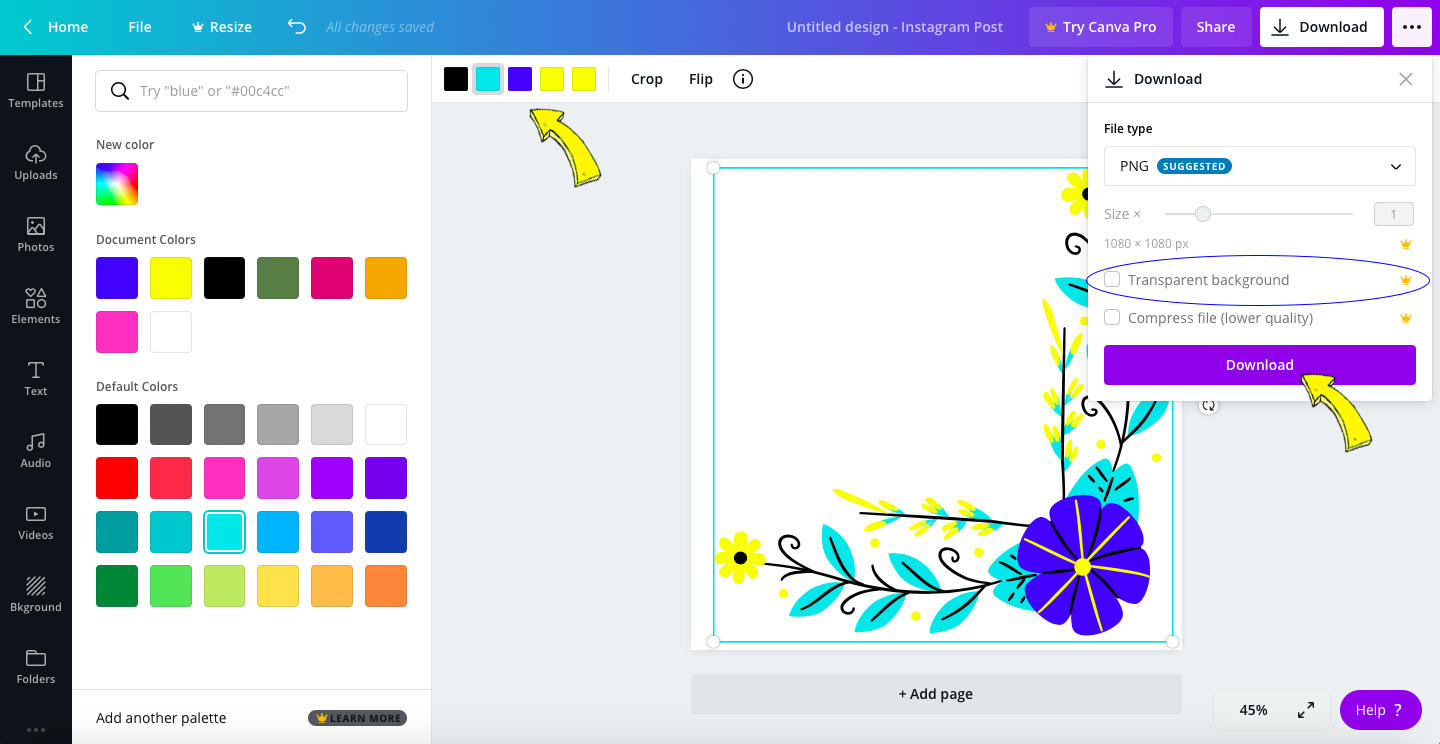The image size is (1440, 744).
Task: Click the rotate handle below the design
Action: (x=1209, y=406)
